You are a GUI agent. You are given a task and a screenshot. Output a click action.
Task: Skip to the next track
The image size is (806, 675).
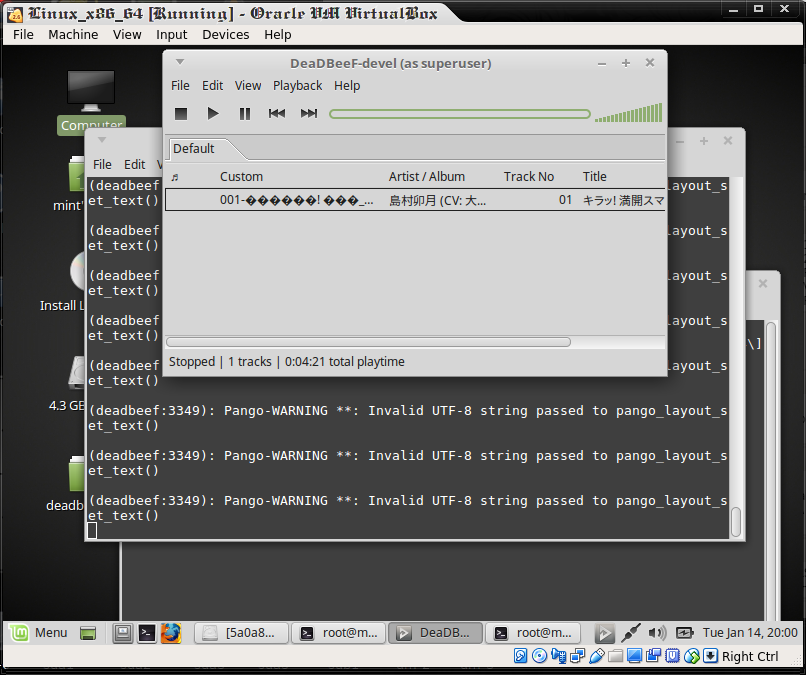(x=308, y=113)
